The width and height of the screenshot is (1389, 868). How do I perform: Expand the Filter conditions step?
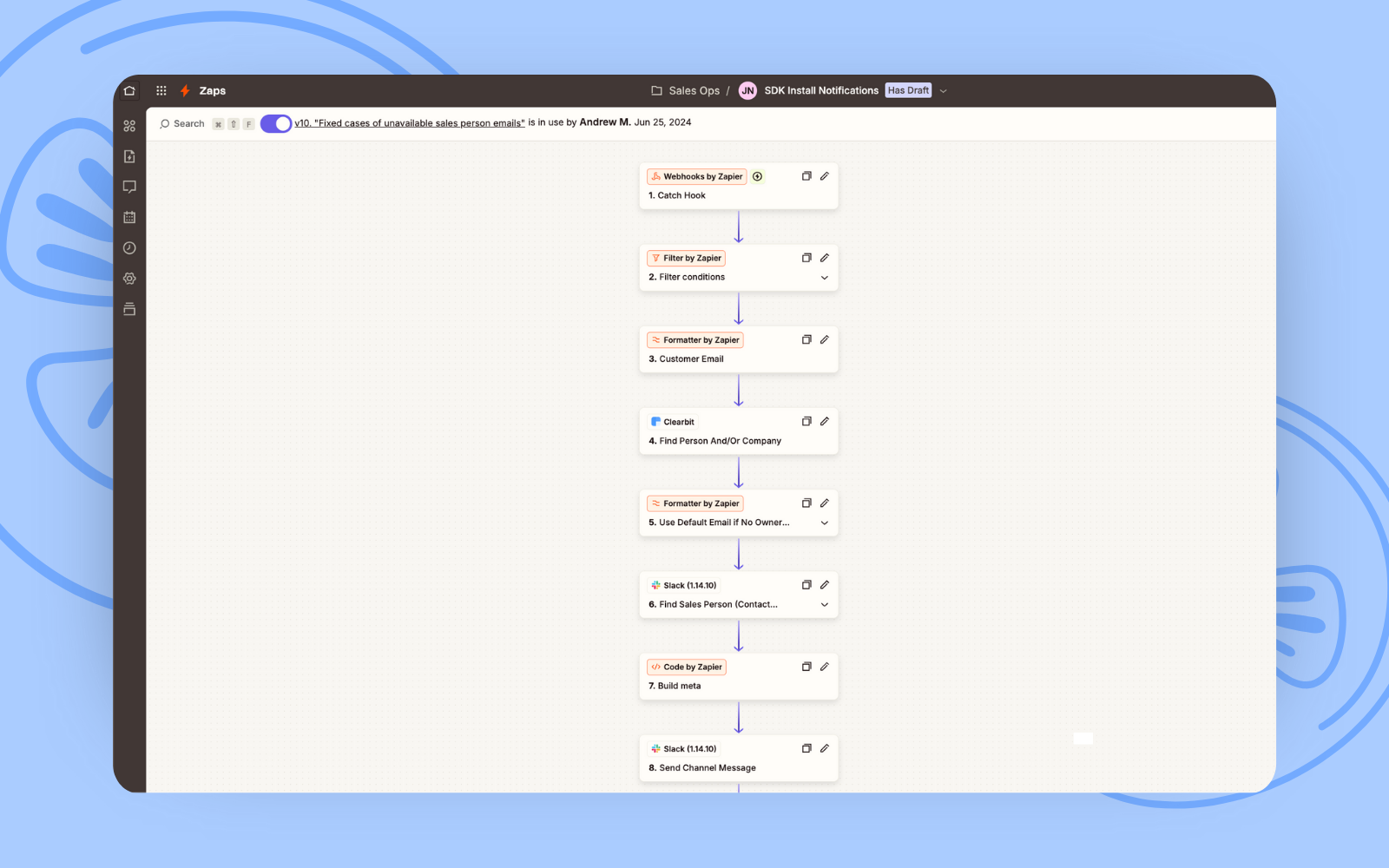point(825,278)
